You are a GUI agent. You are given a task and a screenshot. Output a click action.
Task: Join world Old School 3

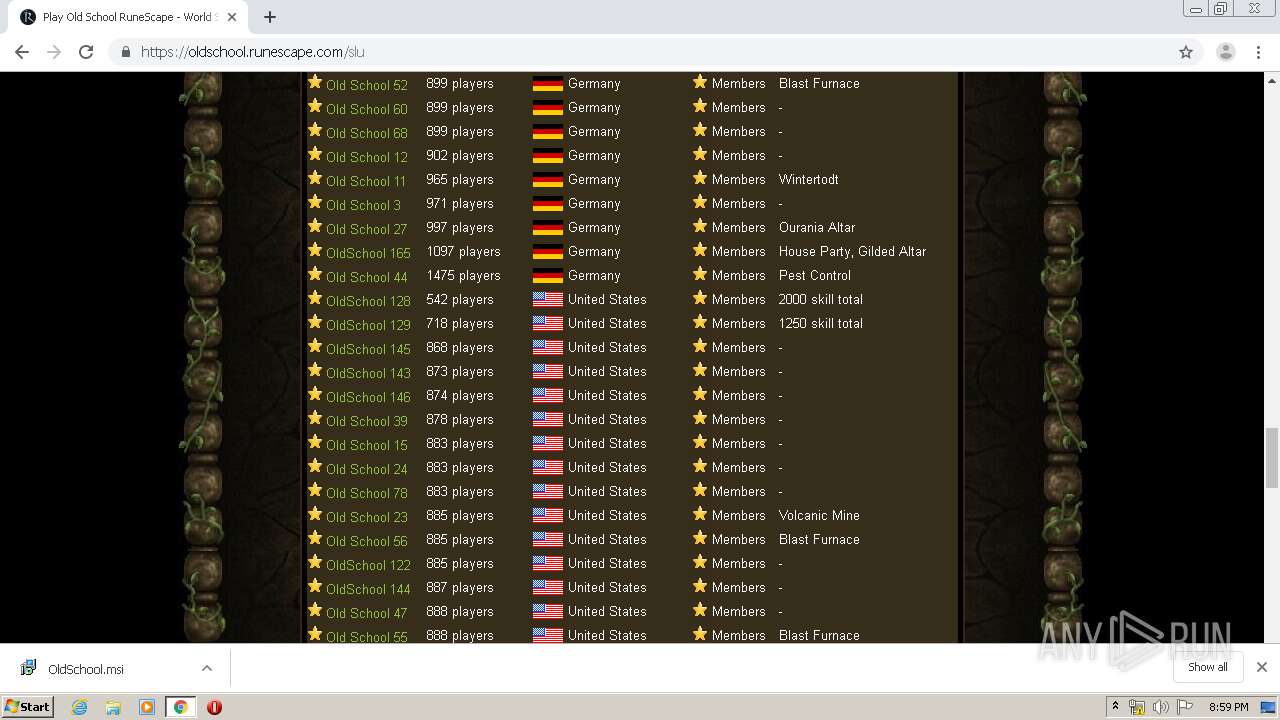click(x=363, y=205)
